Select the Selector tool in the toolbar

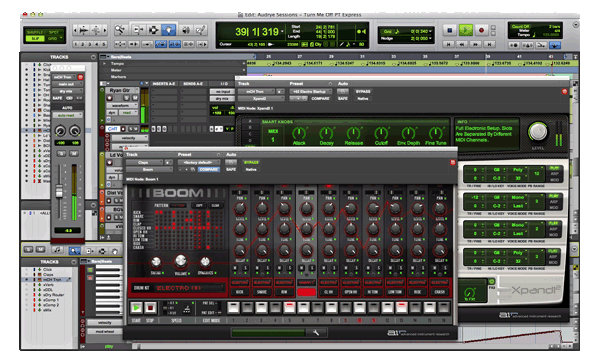coord(153,29)
